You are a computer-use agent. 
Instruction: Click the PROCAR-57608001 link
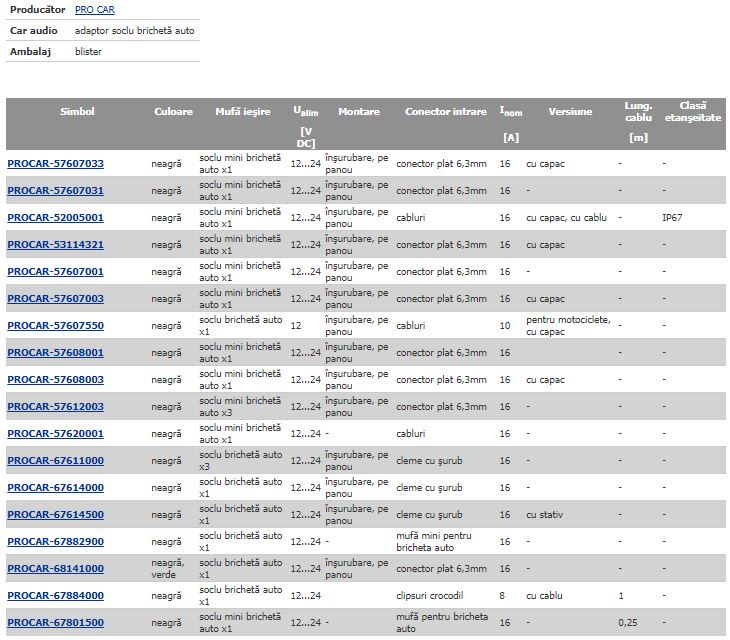click(x=55, y=352)
